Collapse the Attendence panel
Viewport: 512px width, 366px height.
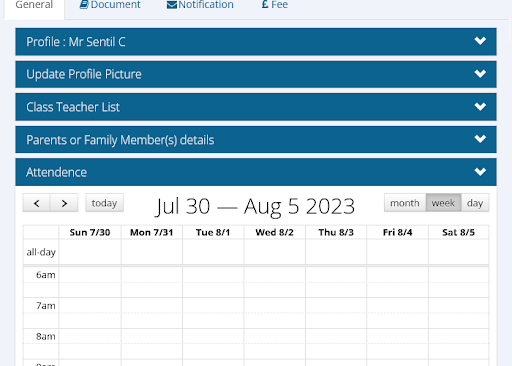[256, 172]
